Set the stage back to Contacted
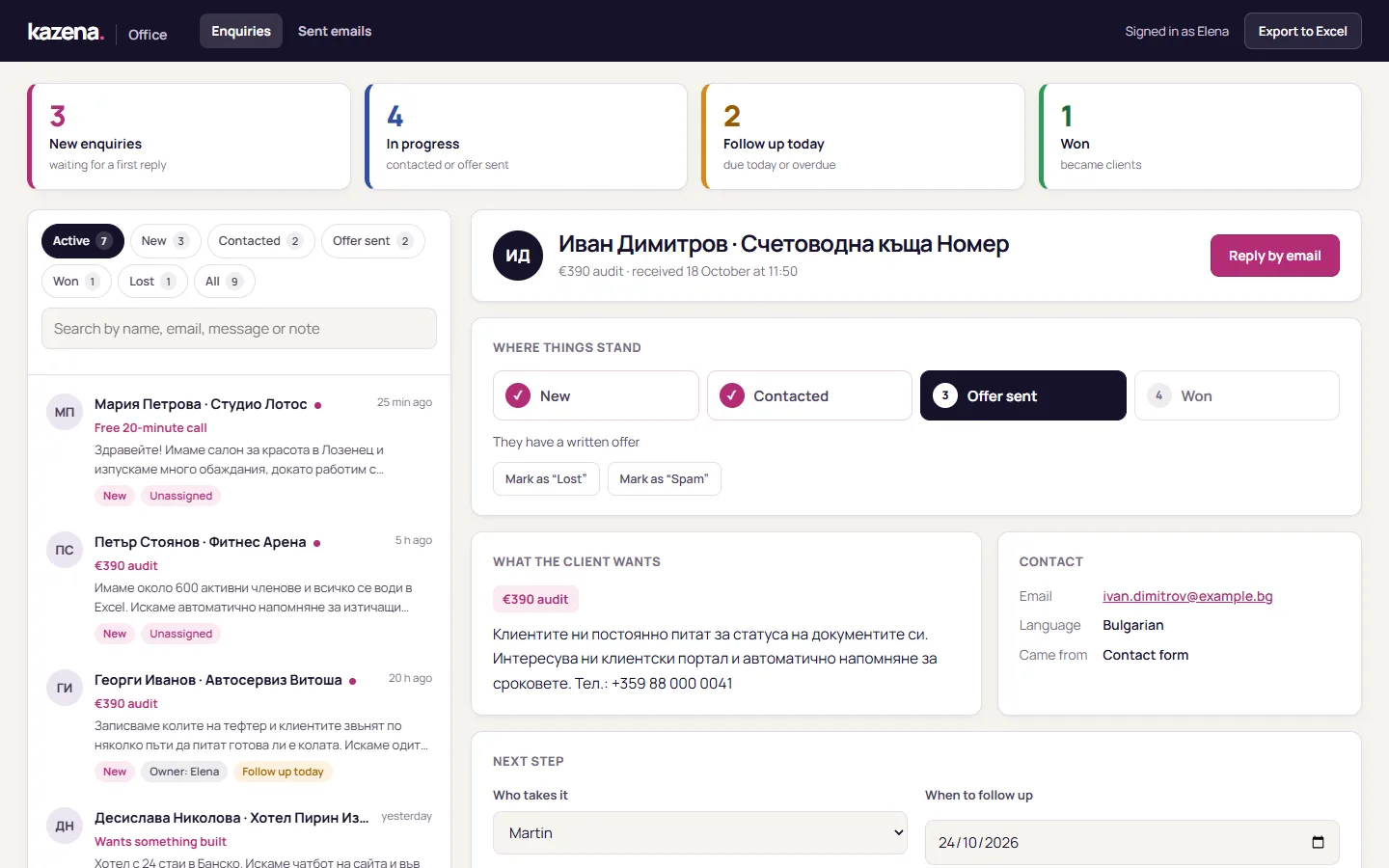The width and height of the screenshot is (1389, 868). click(809, 395)
